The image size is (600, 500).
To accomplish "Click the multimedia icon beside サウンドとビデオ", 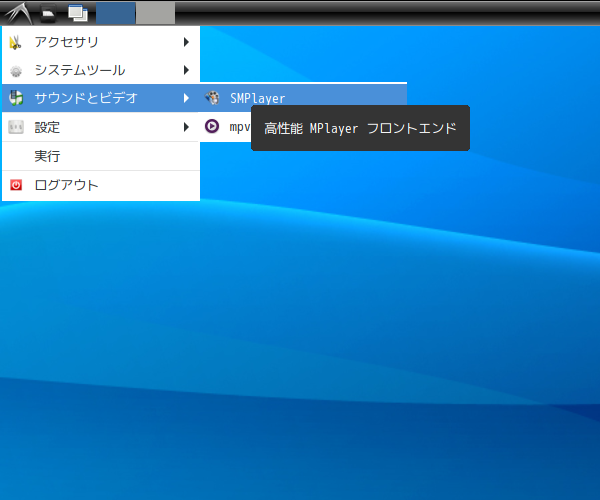I will pyautogui.click(x=16, y=98).
